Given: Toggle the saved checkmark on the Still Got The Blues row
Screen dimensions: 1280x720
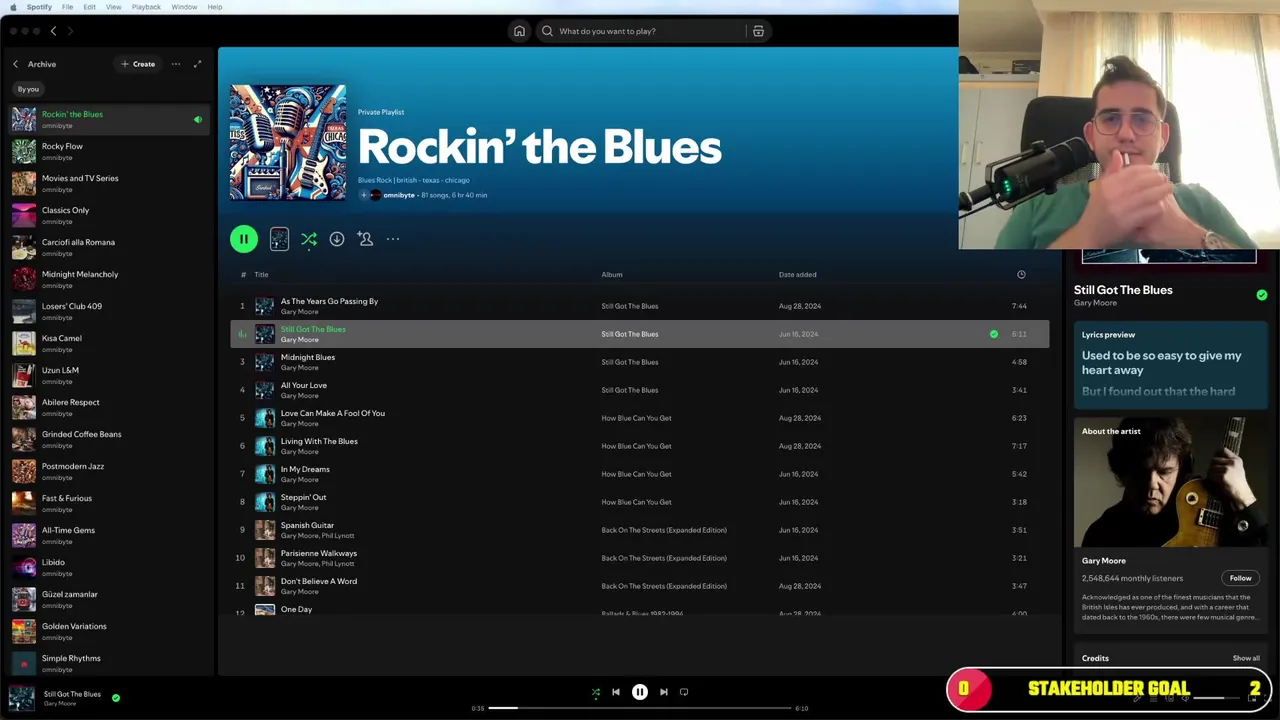Looking at the screenshot, I should [x=994, y=334].
